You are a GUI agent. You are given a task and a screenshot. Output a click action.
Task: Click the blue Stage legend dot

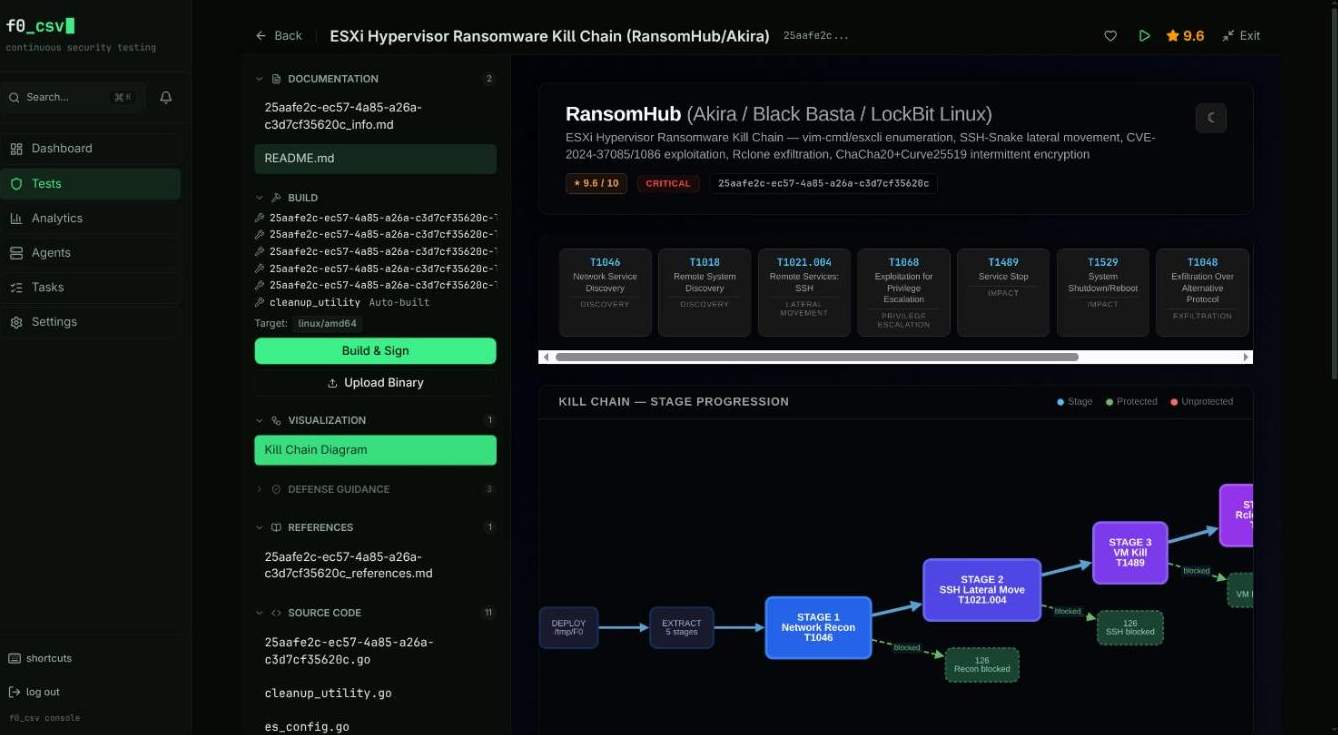point(1061,402)
